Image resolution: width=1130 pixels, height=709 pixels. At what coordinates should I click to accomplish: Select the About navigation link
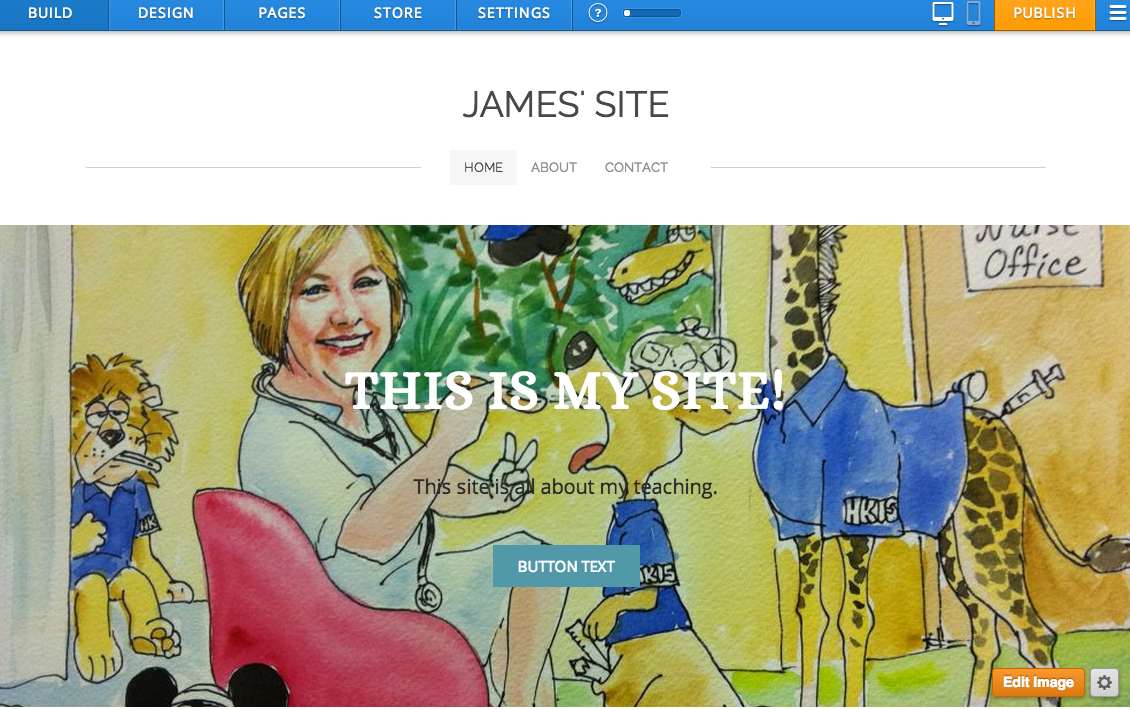[x=553, y=167]
